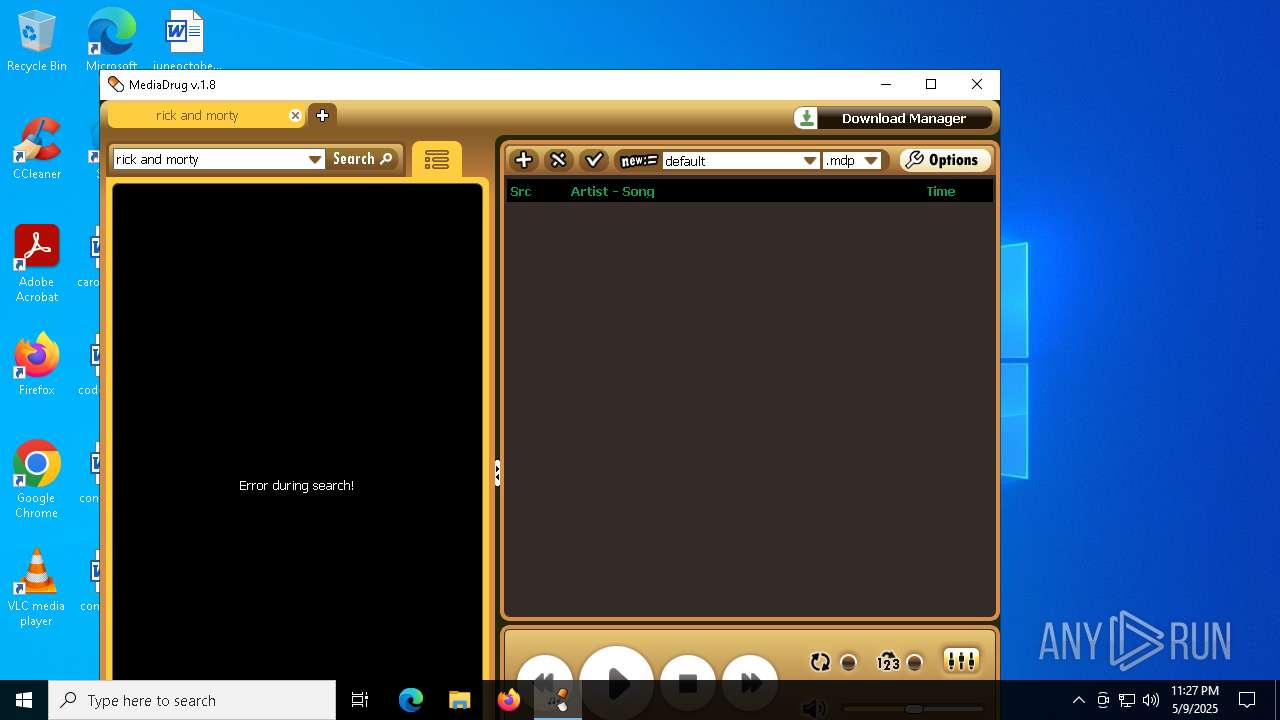Show hidden system tray icons
Screen dimensions: 1280x720
click(x=1078, y=700)
